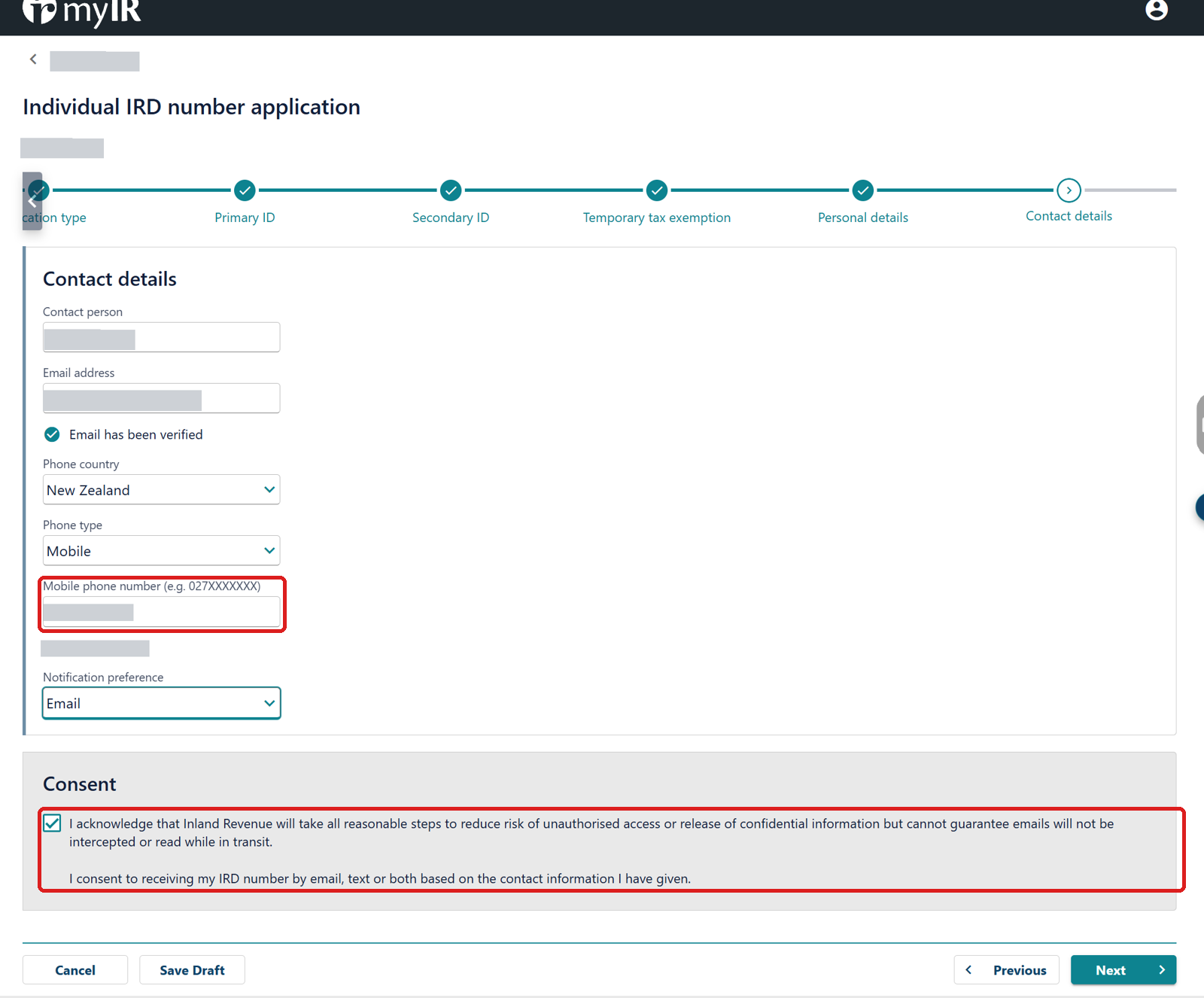Click 'Email has been verified' text
The image size is (1204, 998).
pyautogui.click(x=136, y=434)
